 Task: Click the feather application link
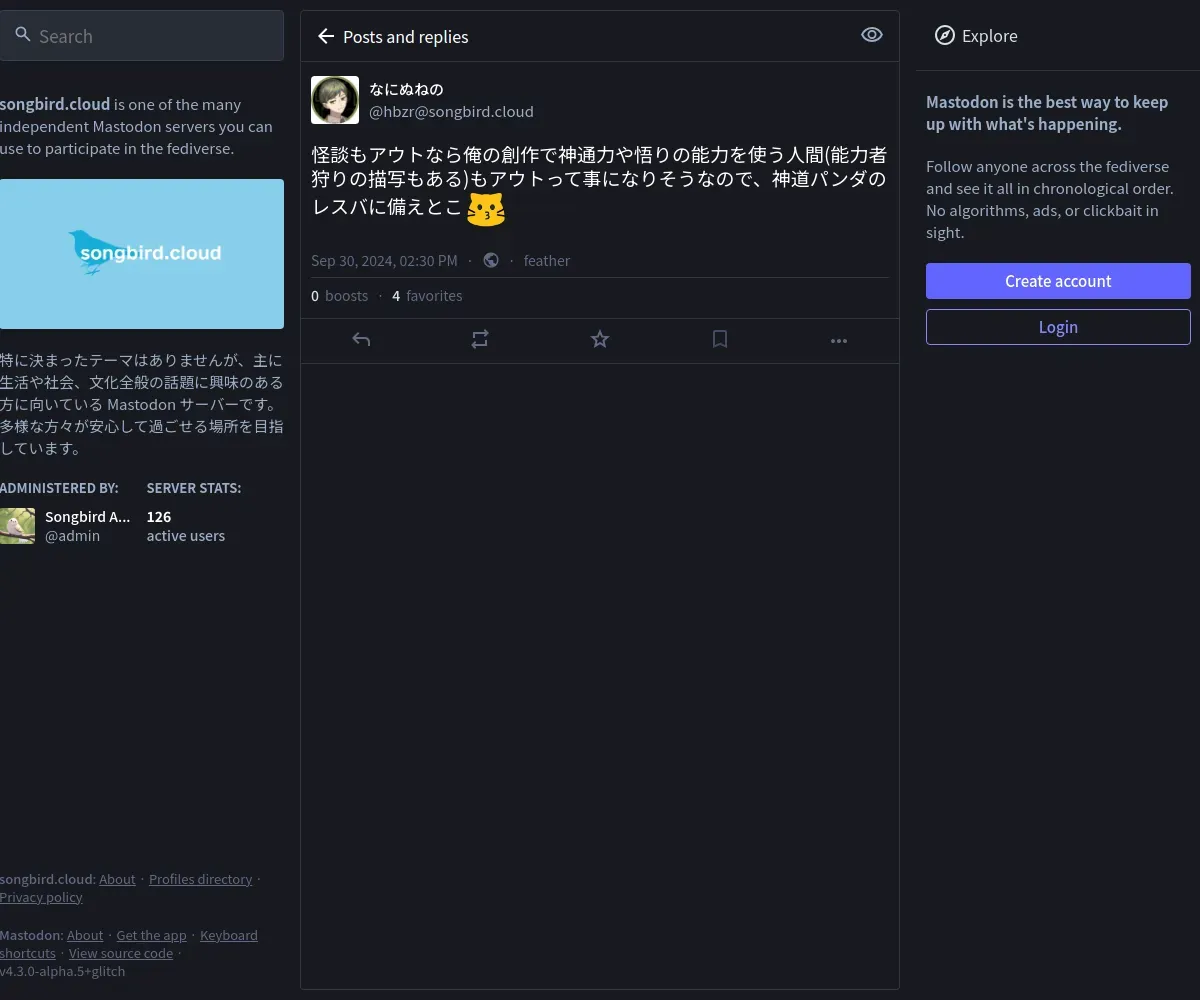click(547, 260)
